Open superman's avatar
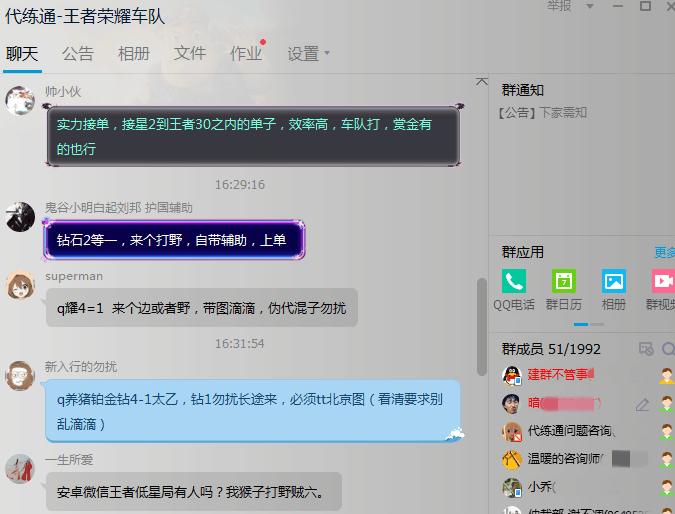Viewport: 675px width, 514px height. 20,285
